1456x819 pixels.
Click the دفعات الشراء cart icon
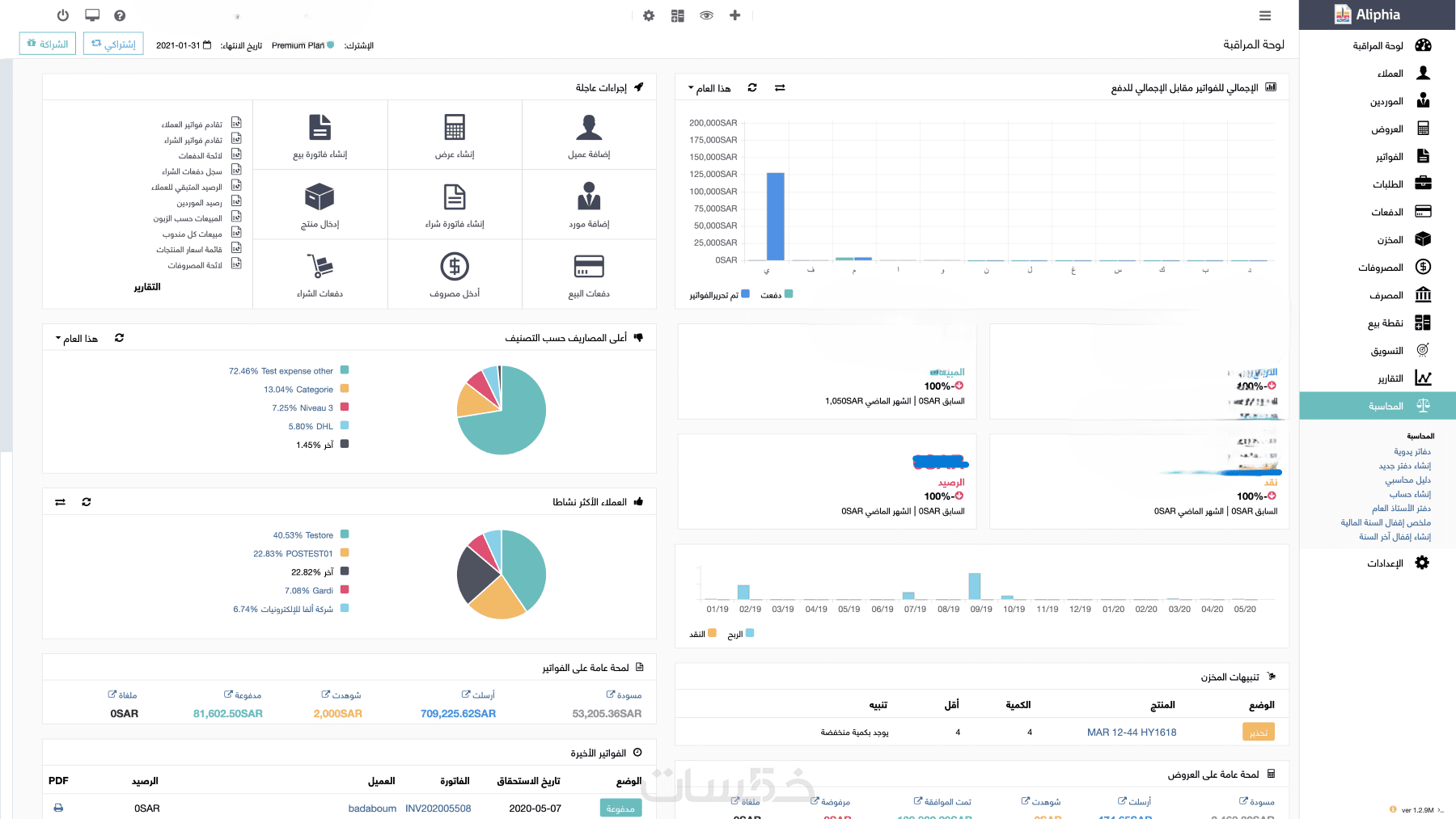click(320, 266)
